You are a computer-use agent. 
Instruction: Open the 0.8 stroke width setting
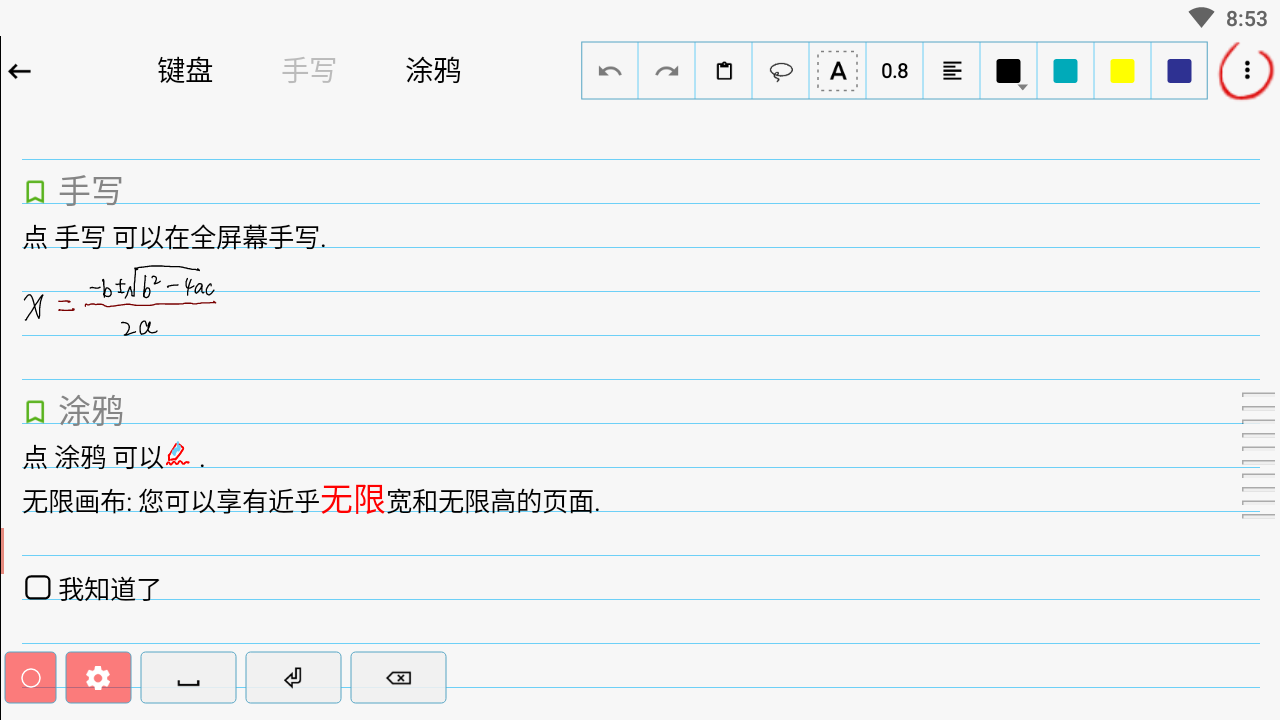click(x=895, y=71)
